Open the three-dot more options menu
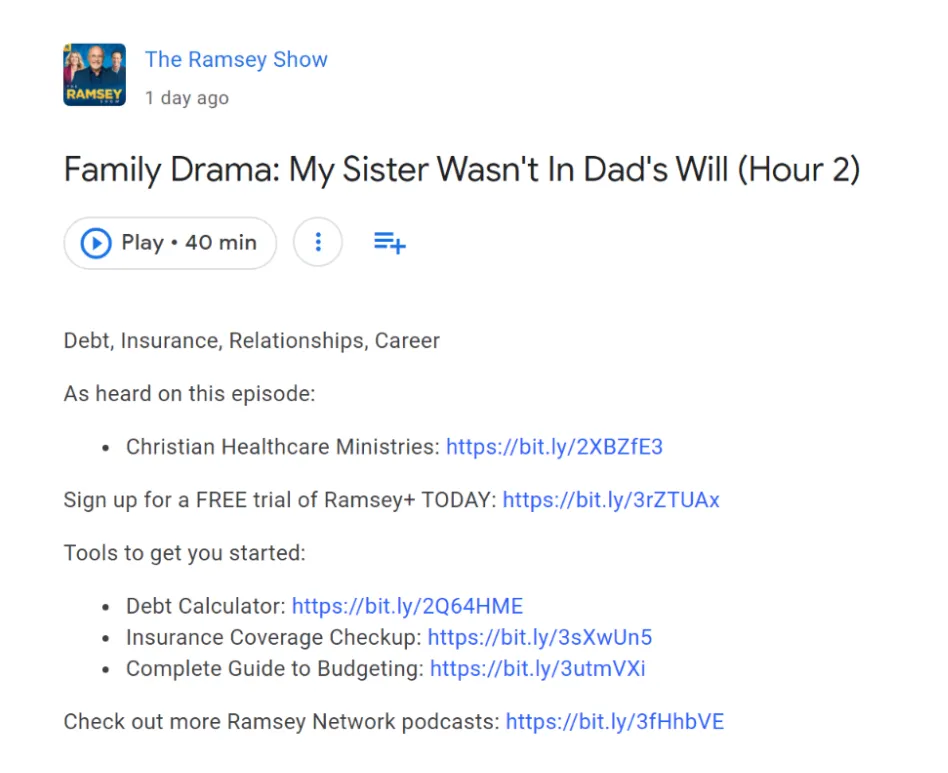This screenshot has width=948, height=773. click(x=318, y=243)
